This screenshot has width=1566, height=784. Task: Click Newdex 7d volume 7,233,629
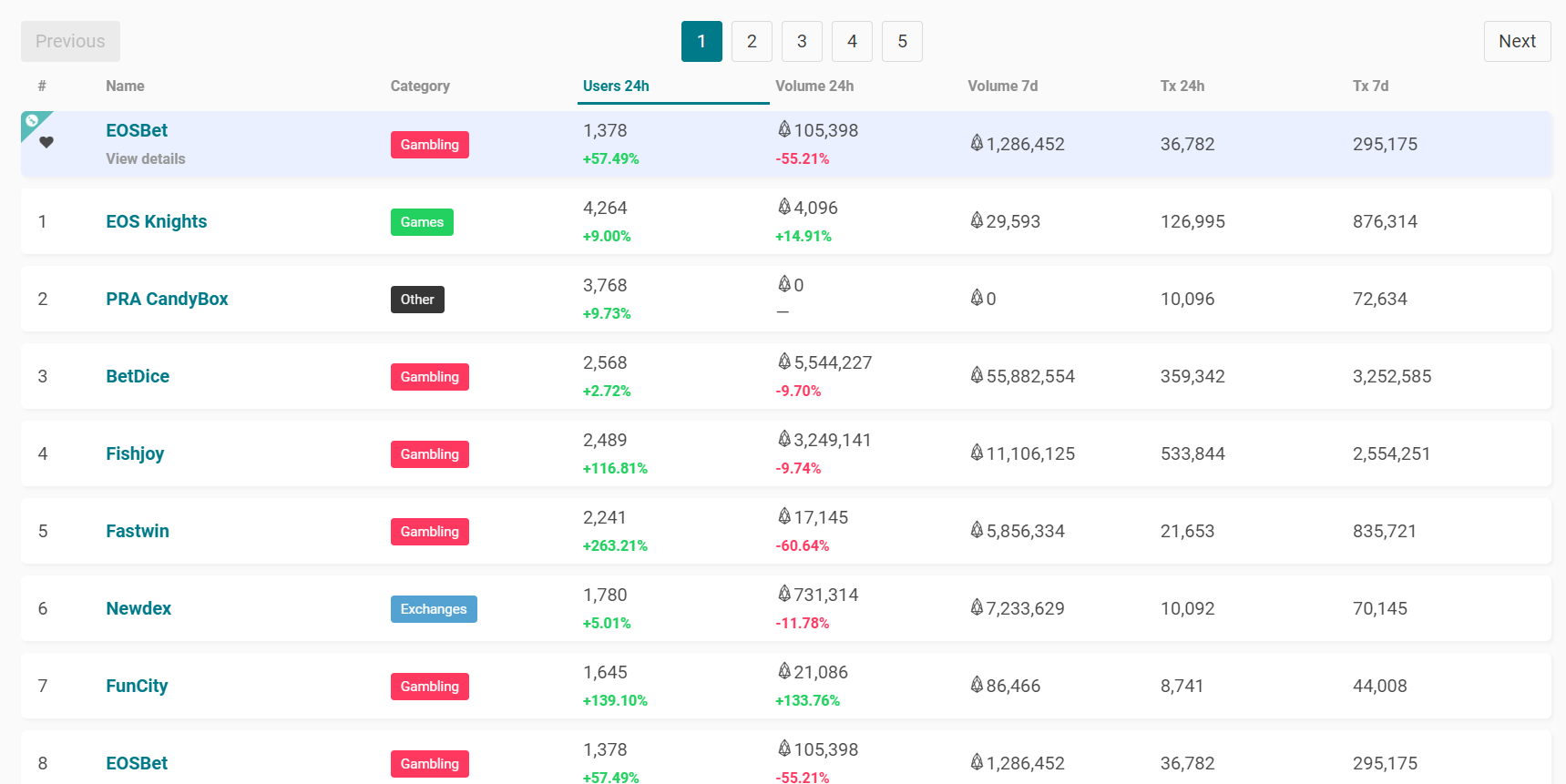pos(1017,608)
